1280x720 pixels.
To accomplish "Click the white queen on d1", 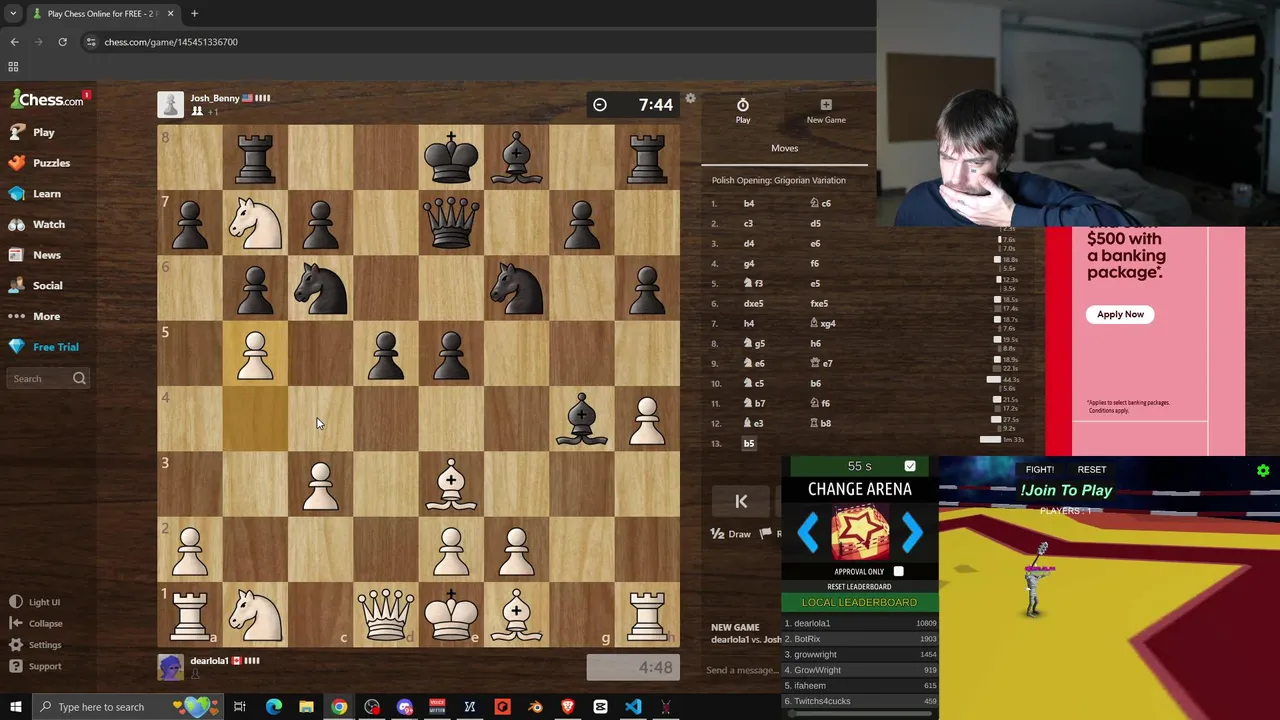I will [x=385, y=614].
